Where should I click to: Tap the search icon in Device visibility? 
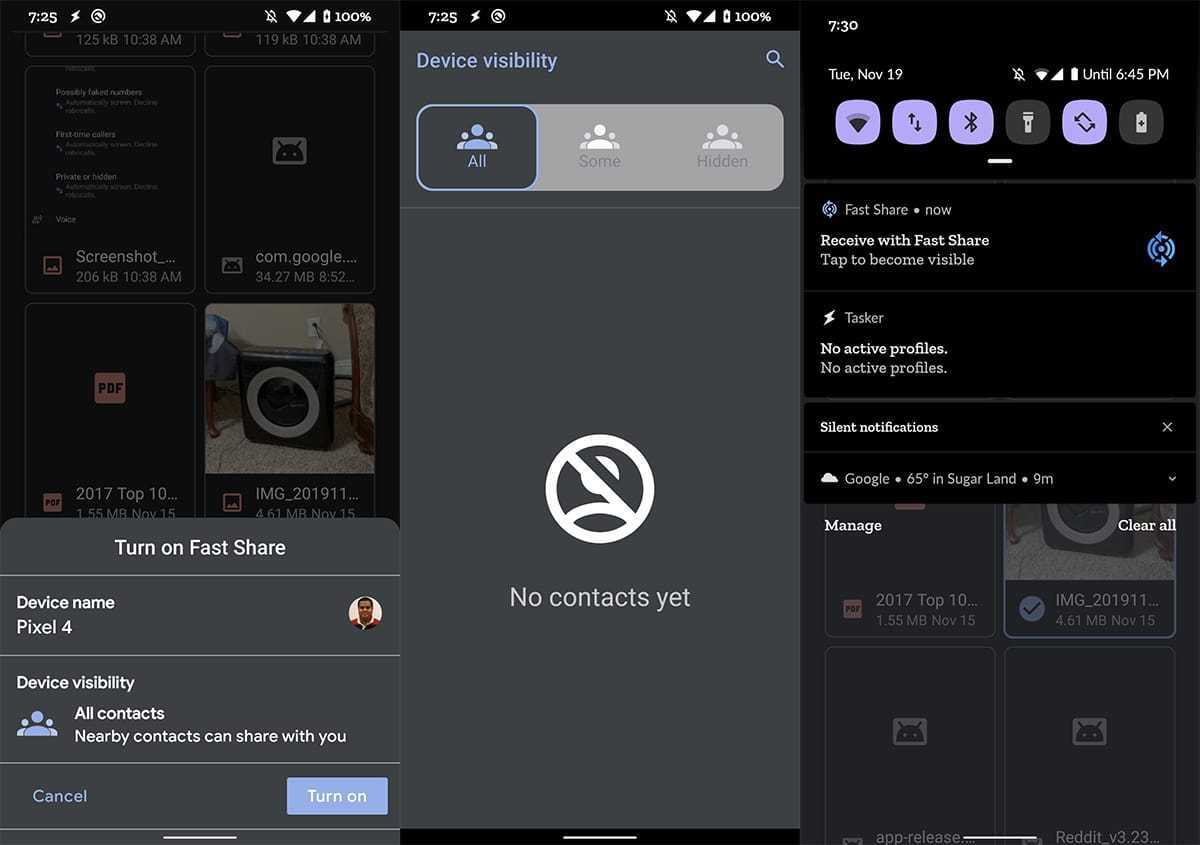(774, 60)
